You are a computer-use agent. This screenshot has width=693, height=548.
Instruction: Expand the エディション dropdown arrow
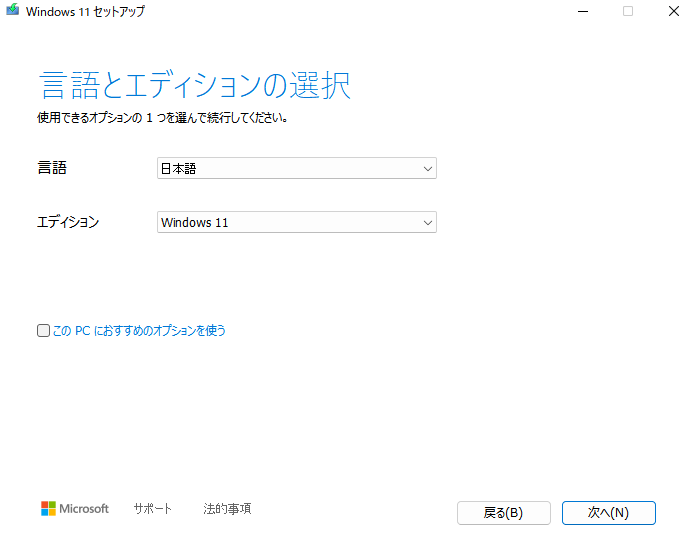coord(428,222)
